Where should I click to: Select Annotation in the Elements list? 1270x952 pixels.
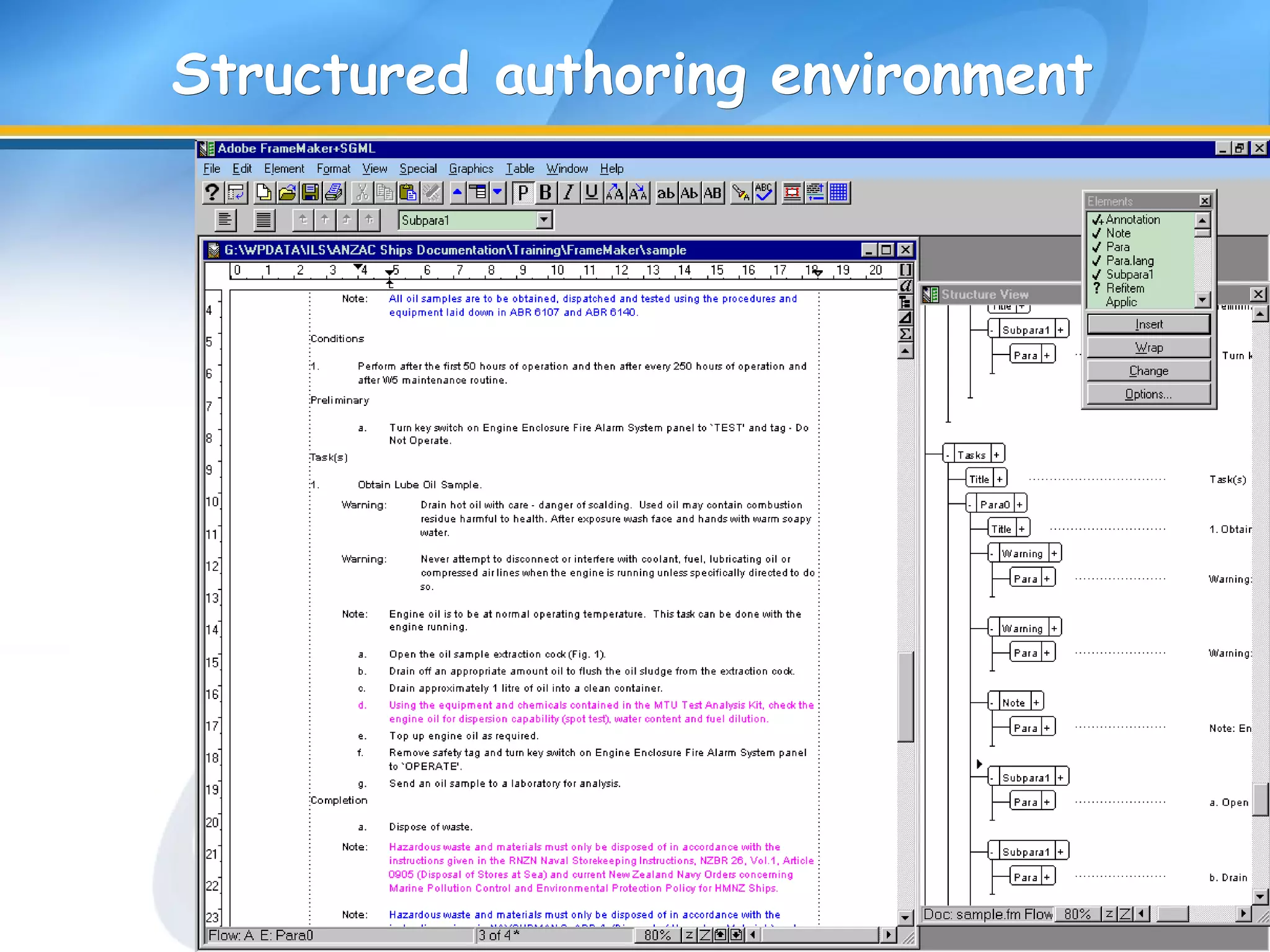(1132, 219)
